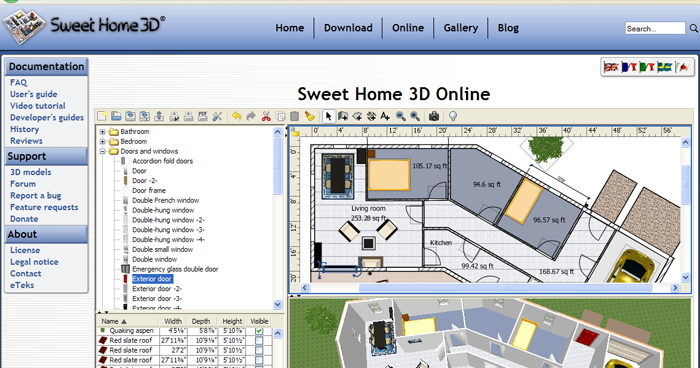Image resolution: width=700 pixels, height=368 pixels.
Task: Click the red scissors Cut icon
Action: click(x=266, y=117)
